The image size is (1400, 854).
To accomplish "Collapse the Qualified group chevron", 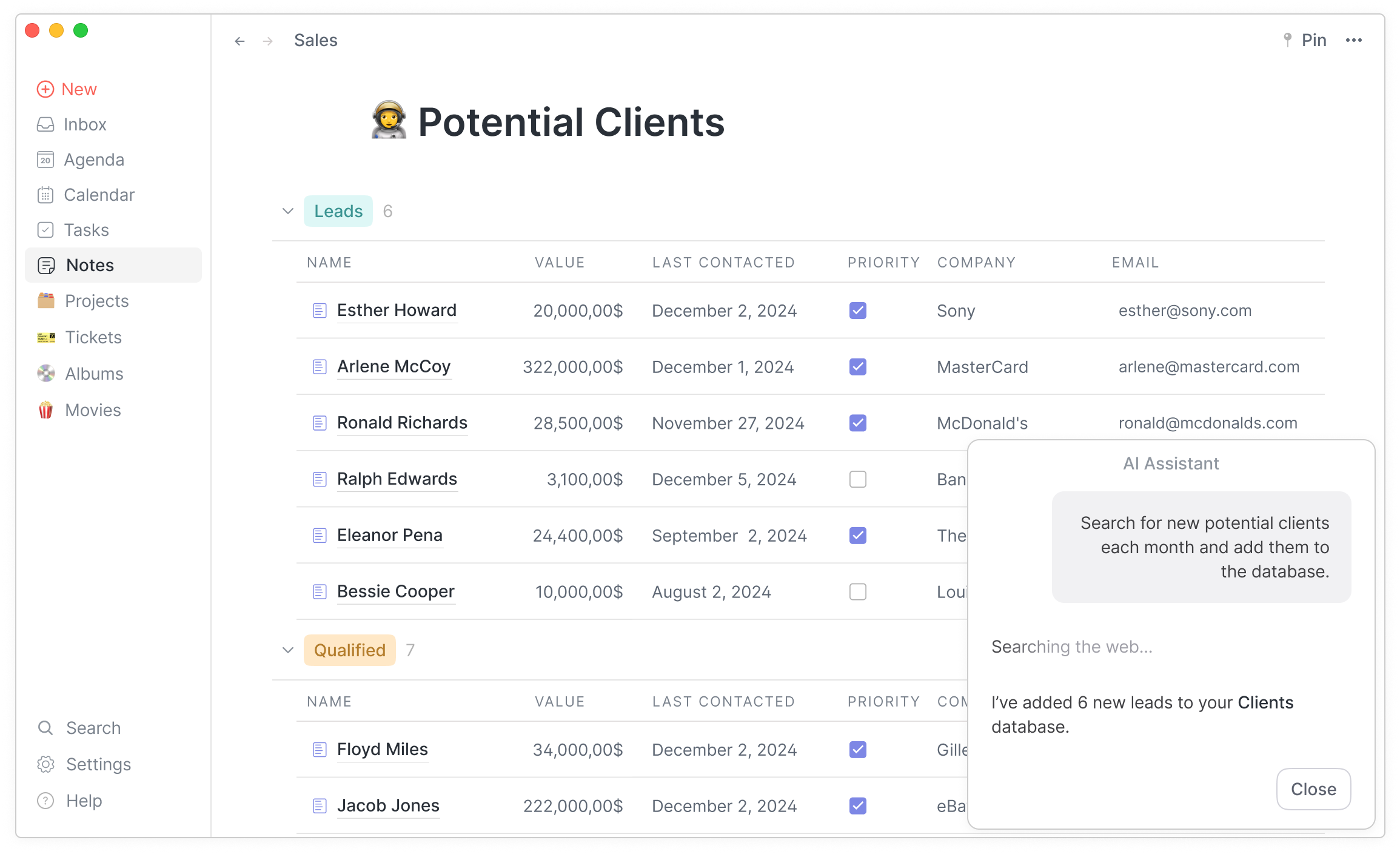I will (x=288, y=650).
